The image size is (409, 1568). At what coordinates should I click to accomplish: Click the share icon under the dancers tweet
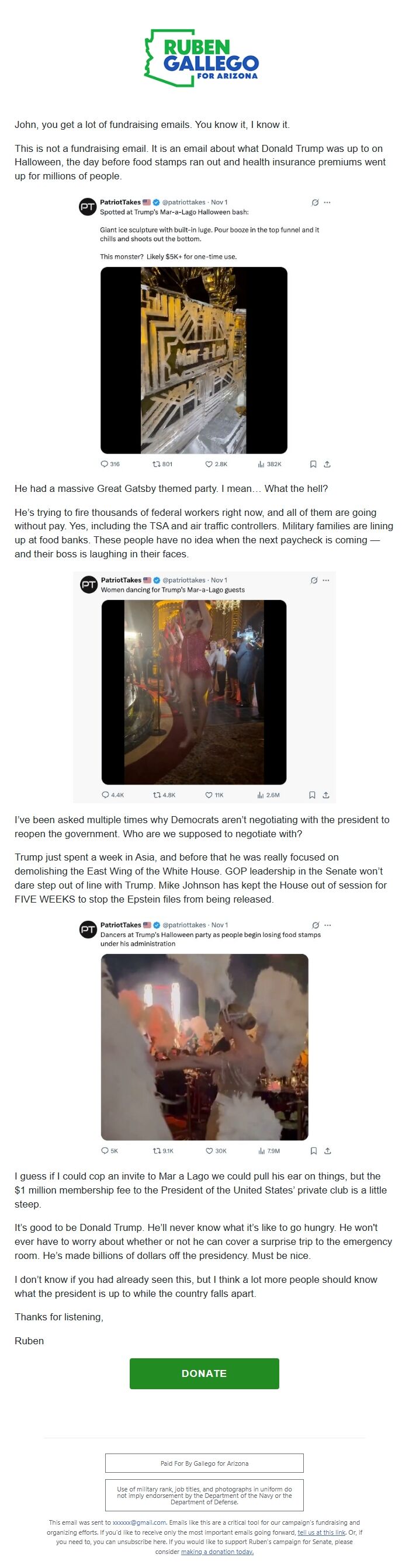pos(327,1151)
